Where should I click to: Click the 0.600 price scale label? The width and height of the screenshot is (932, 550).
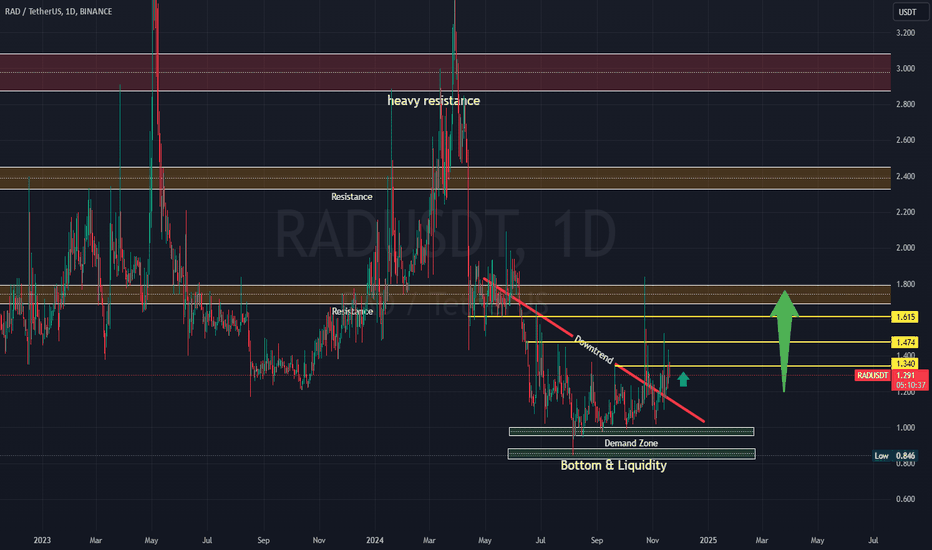click(x=905, y=499)
